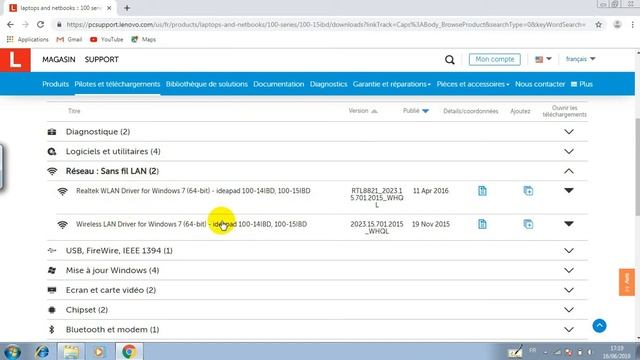Screen dimensions: 640x360
Task: Open Pièces et accessoires menu
Action: [x=473, y=84]
